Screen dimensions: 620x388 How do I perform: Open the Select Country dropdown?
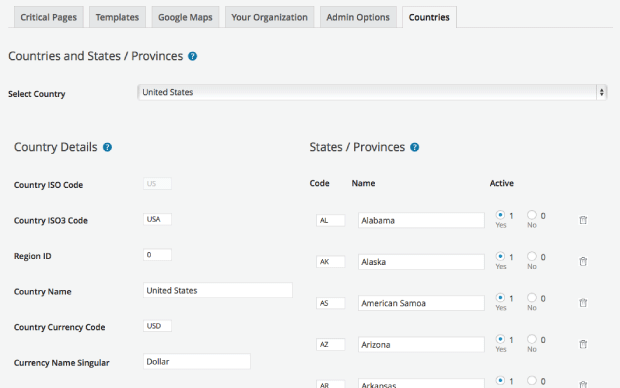click(x=372, y=92)
